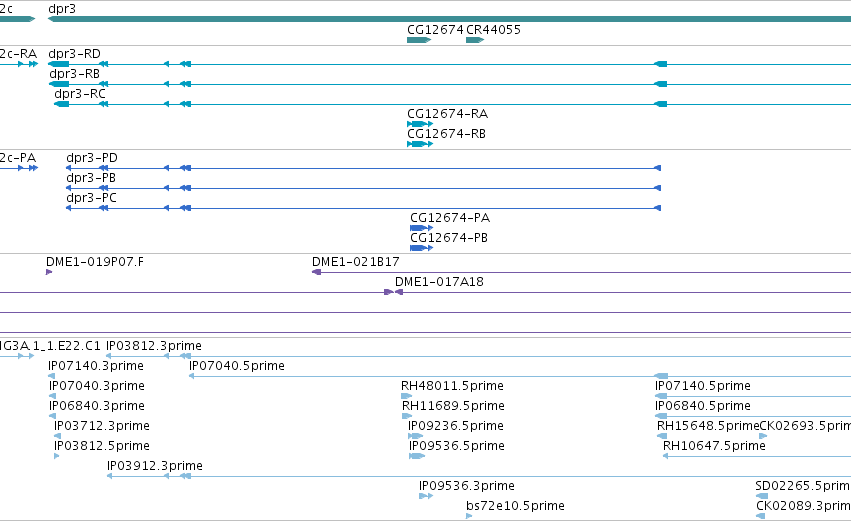Screen dimensions: 851x521
Task: Click the CG12674 gene arrow glyph
Action: pos(419,40)
